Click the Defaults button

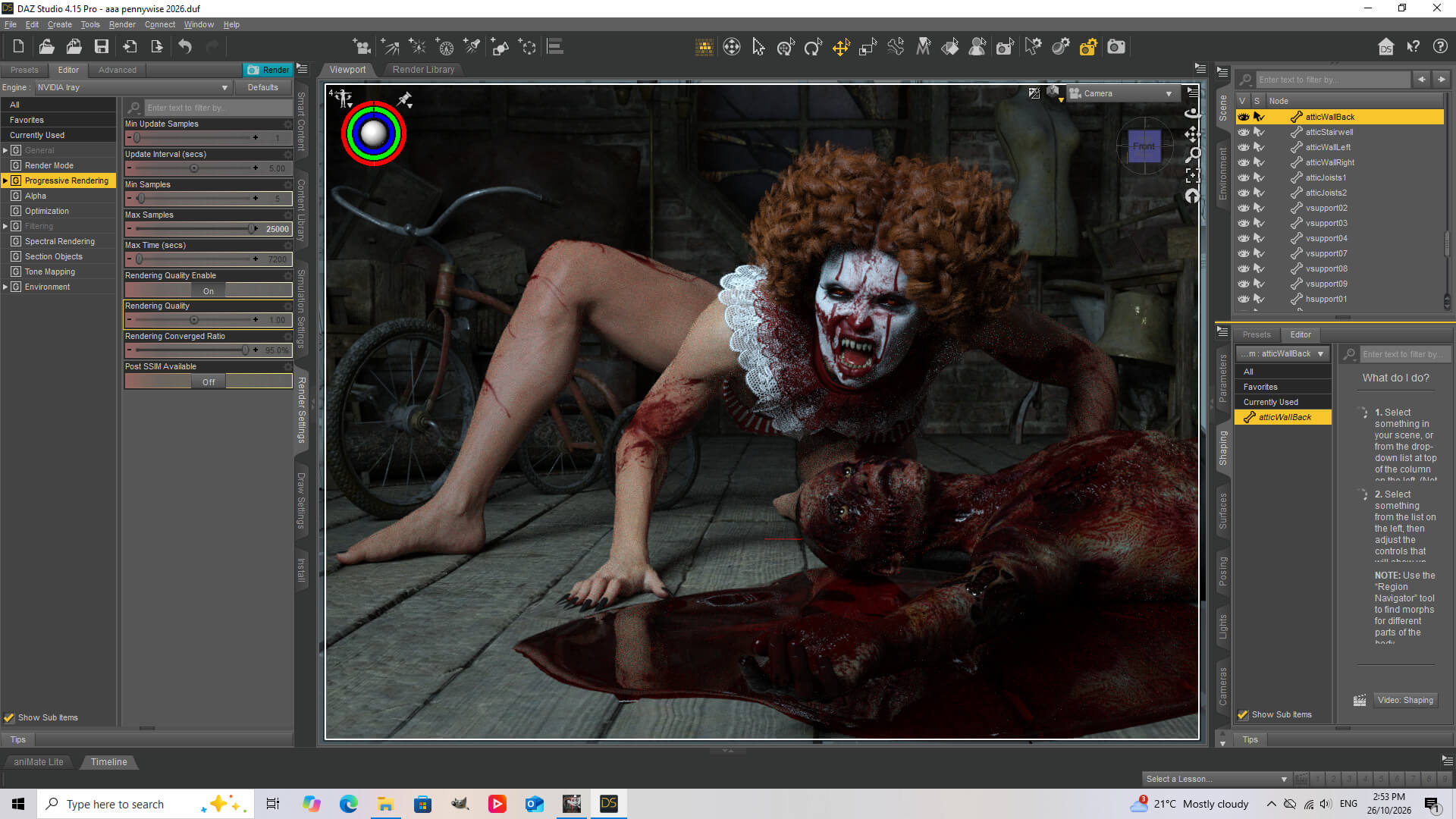click(x=262, y=87)
